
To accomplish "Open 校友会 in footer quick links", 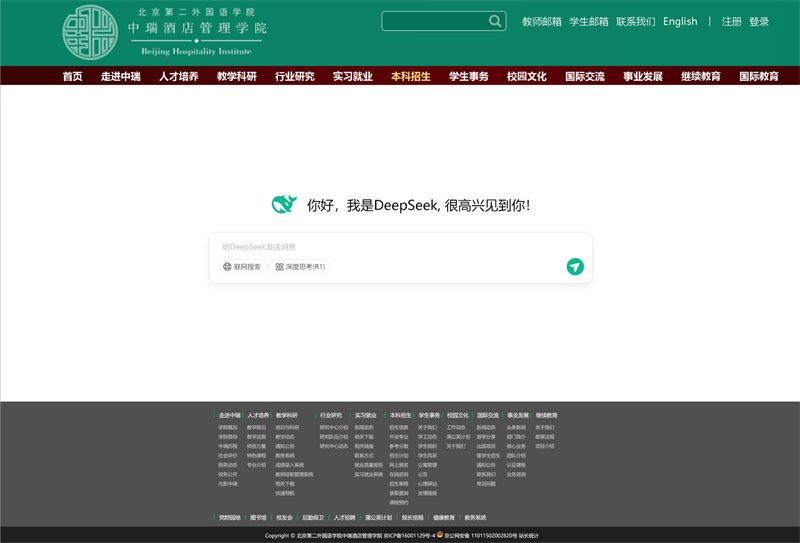I will click(x=284, y=517).
